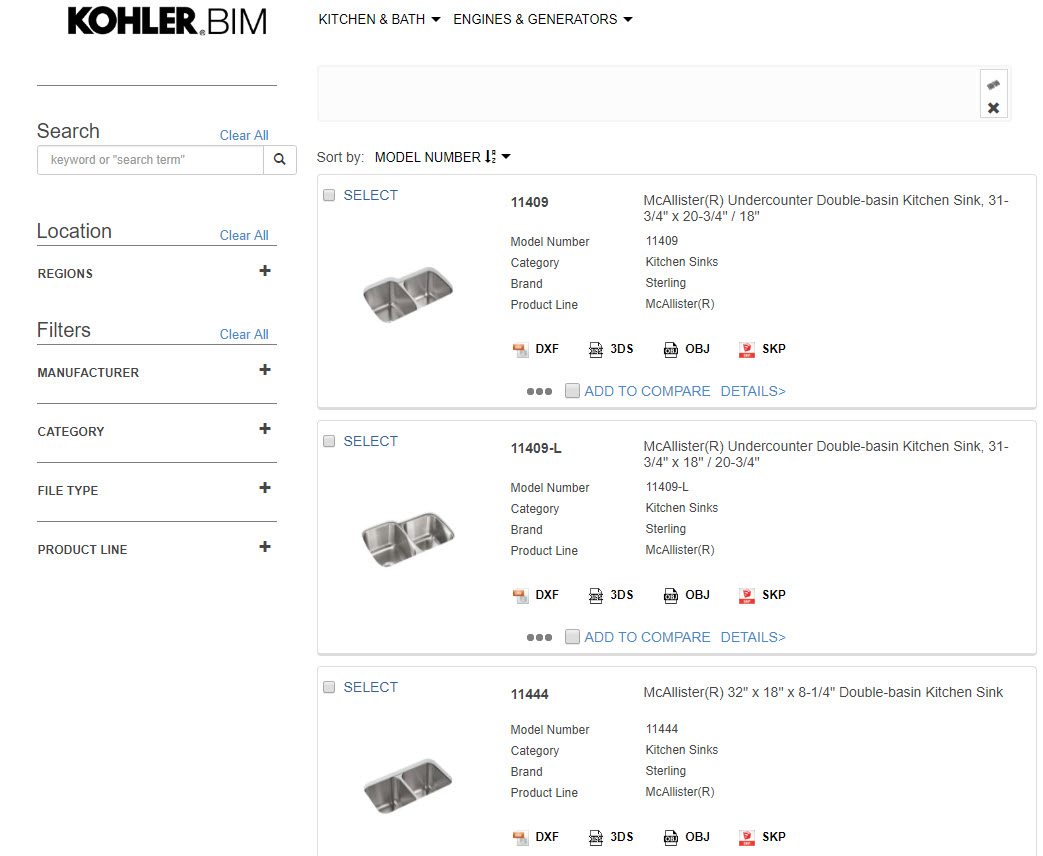Download DXF file for model 11409
The image size is (1043, 856).
[x=535, y=349]
